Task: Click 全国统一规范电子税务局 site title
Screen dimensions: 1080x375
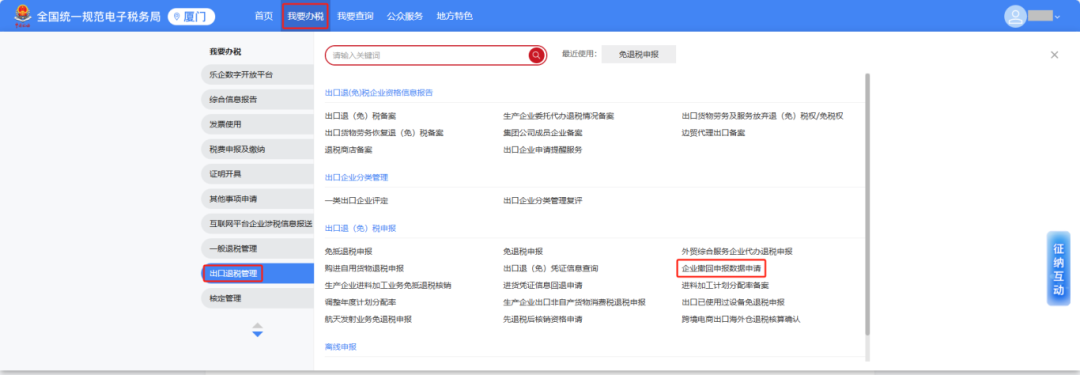Action: click(99, 17)
